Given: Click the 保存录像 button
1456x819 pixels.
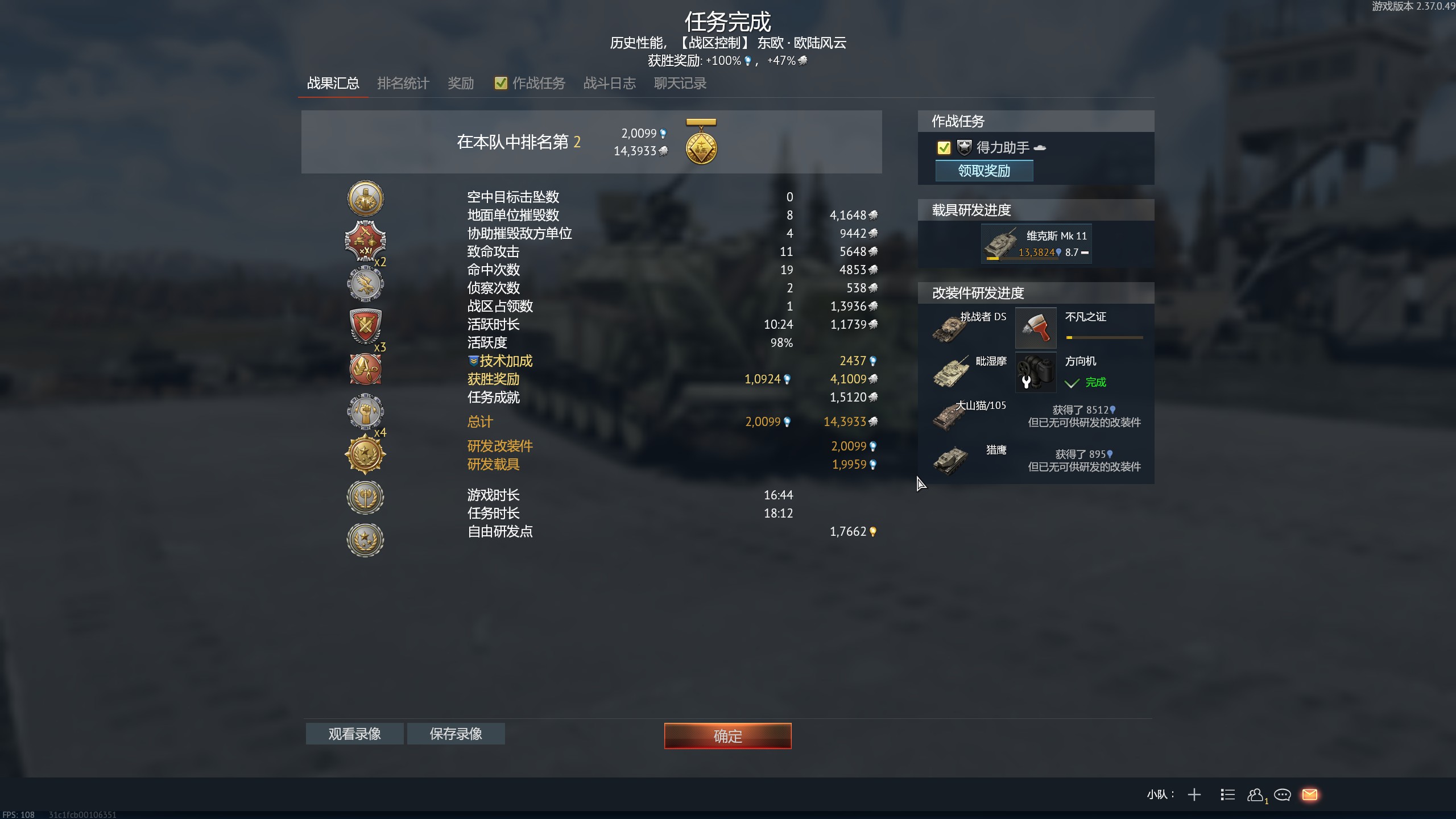Looking at the screenshot, I should [x=456, y=734].
